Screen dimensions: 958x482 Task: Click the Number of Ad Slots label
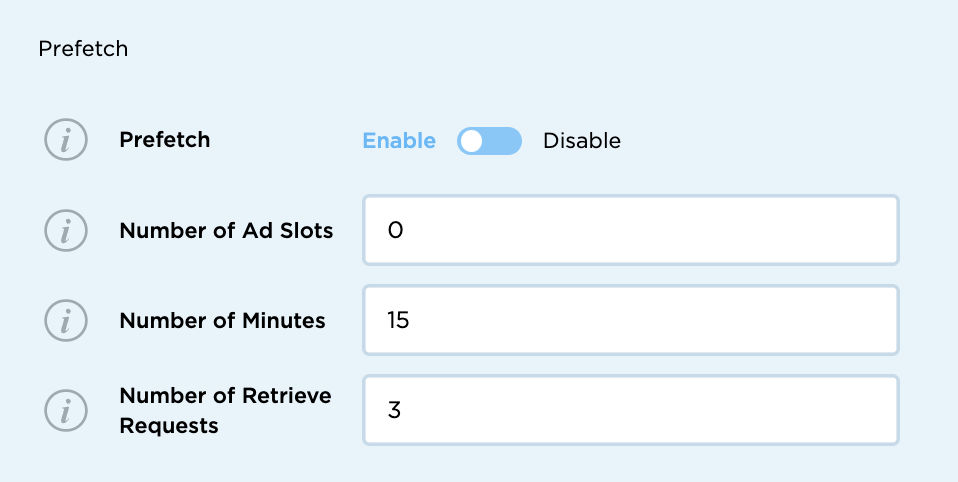[226, 231]
